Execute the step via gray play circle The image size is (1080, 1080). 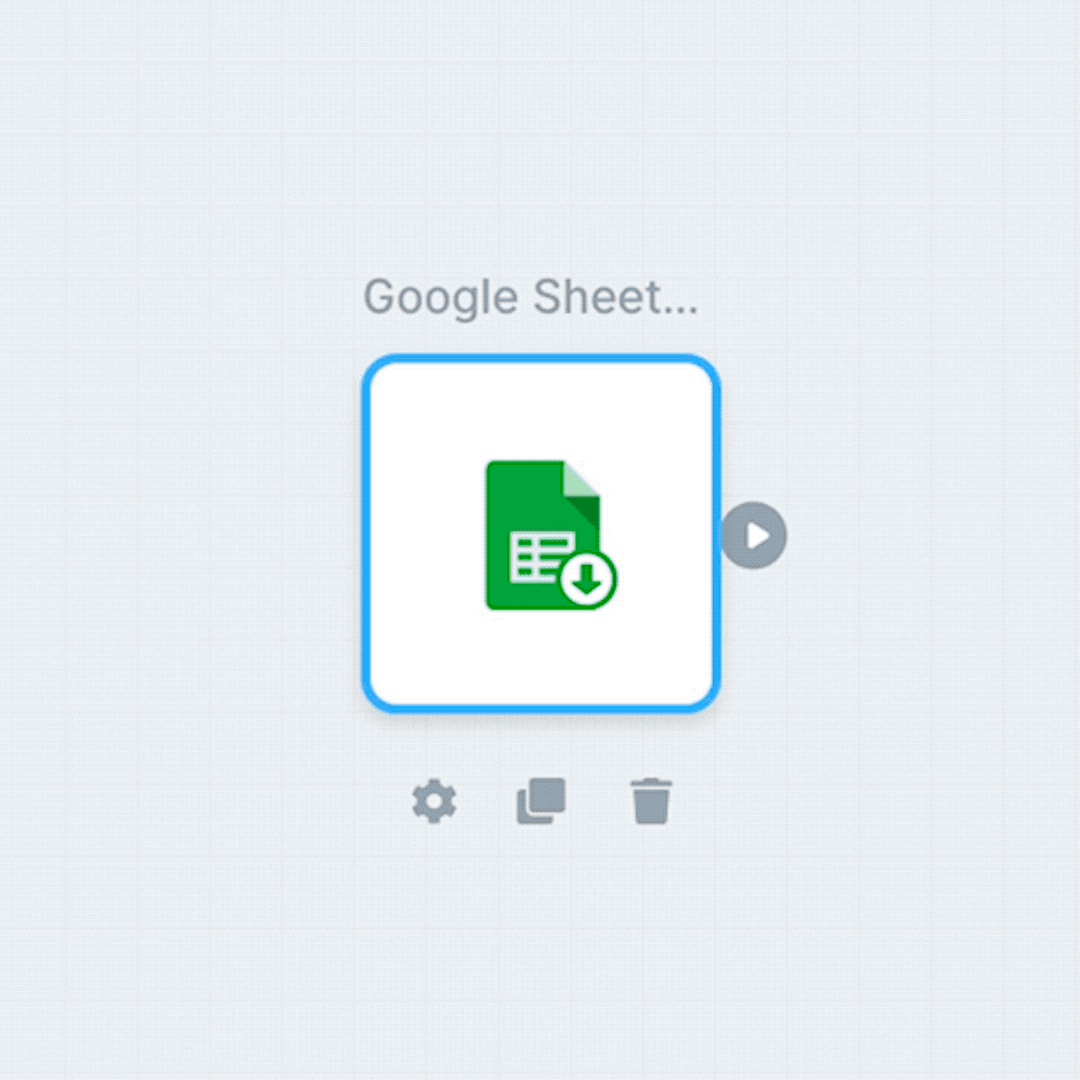(754, 535)
